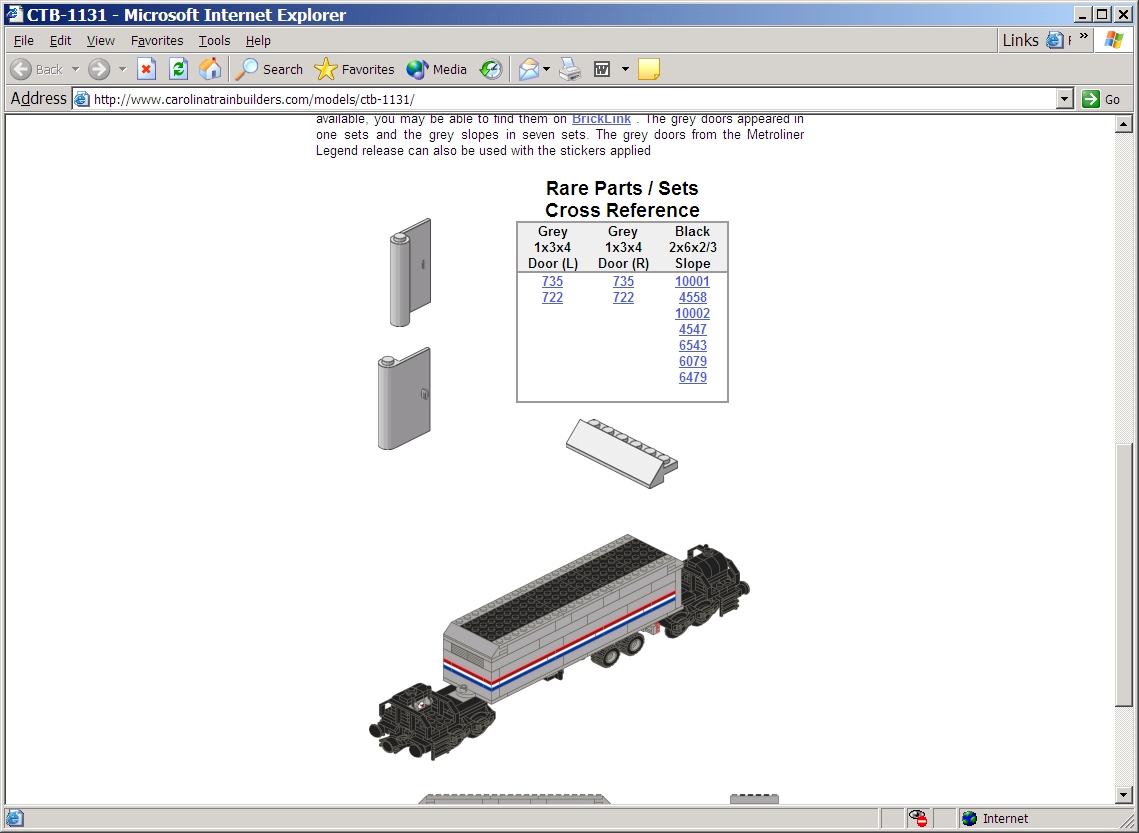
Task: Click the Go green arrow button
Action: tap(1090, 99)
